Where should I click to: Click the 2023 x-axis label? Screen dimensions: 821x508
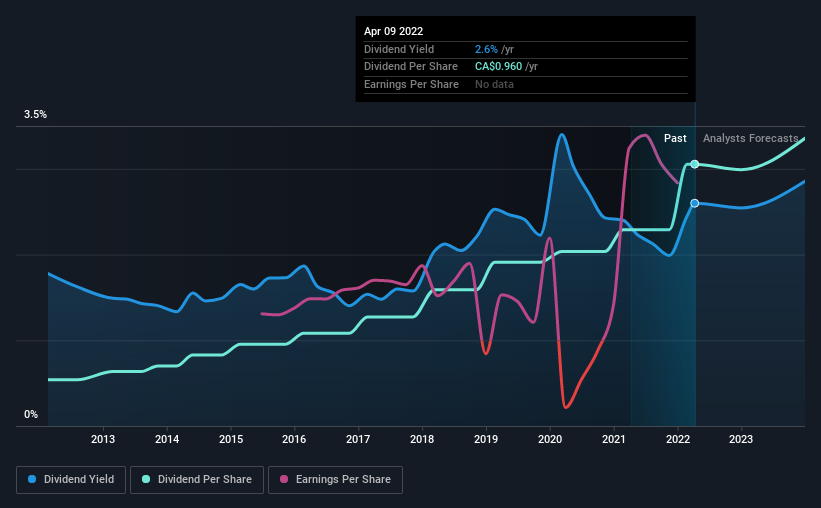point(741,439)
